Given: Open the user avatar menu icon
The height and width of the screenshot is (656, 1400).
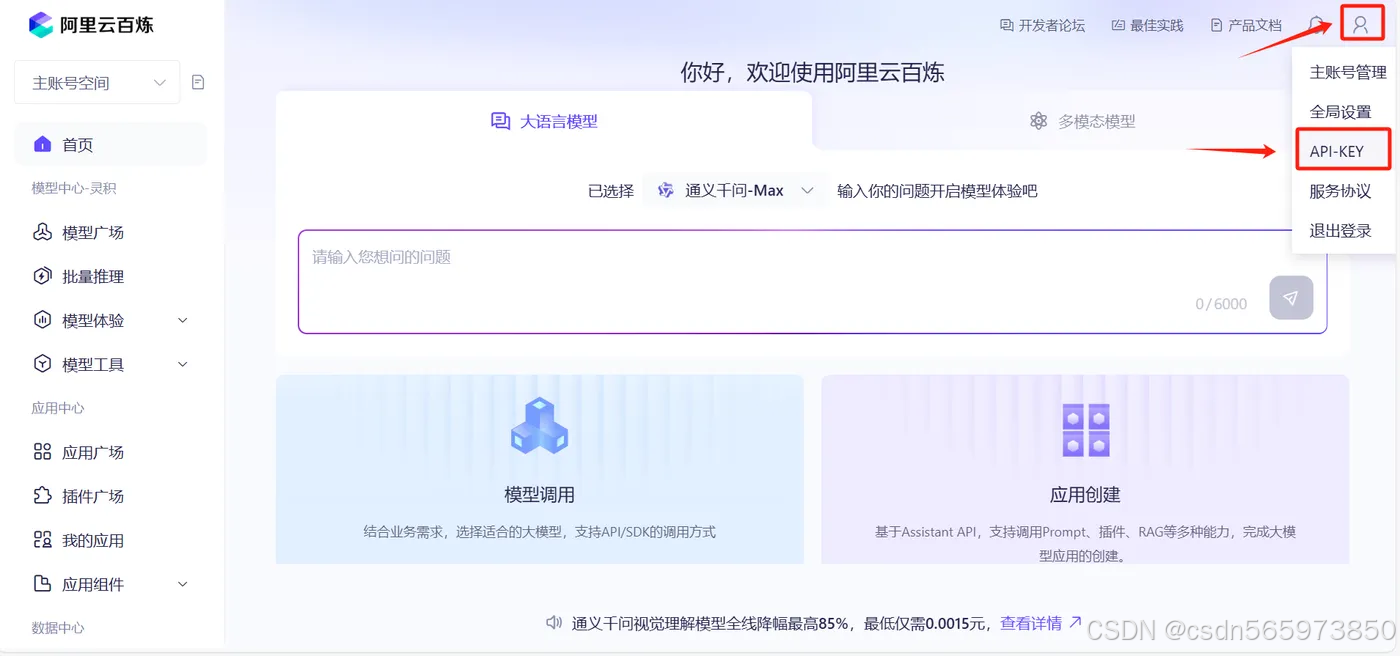Looking at the screenshot, I should (1360, 23).
